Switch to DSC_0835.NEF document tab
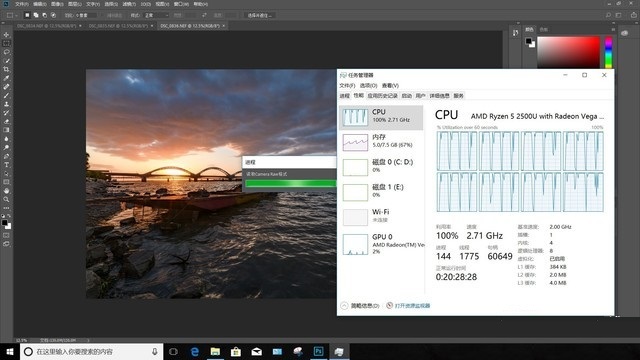 tap(118, 26)
